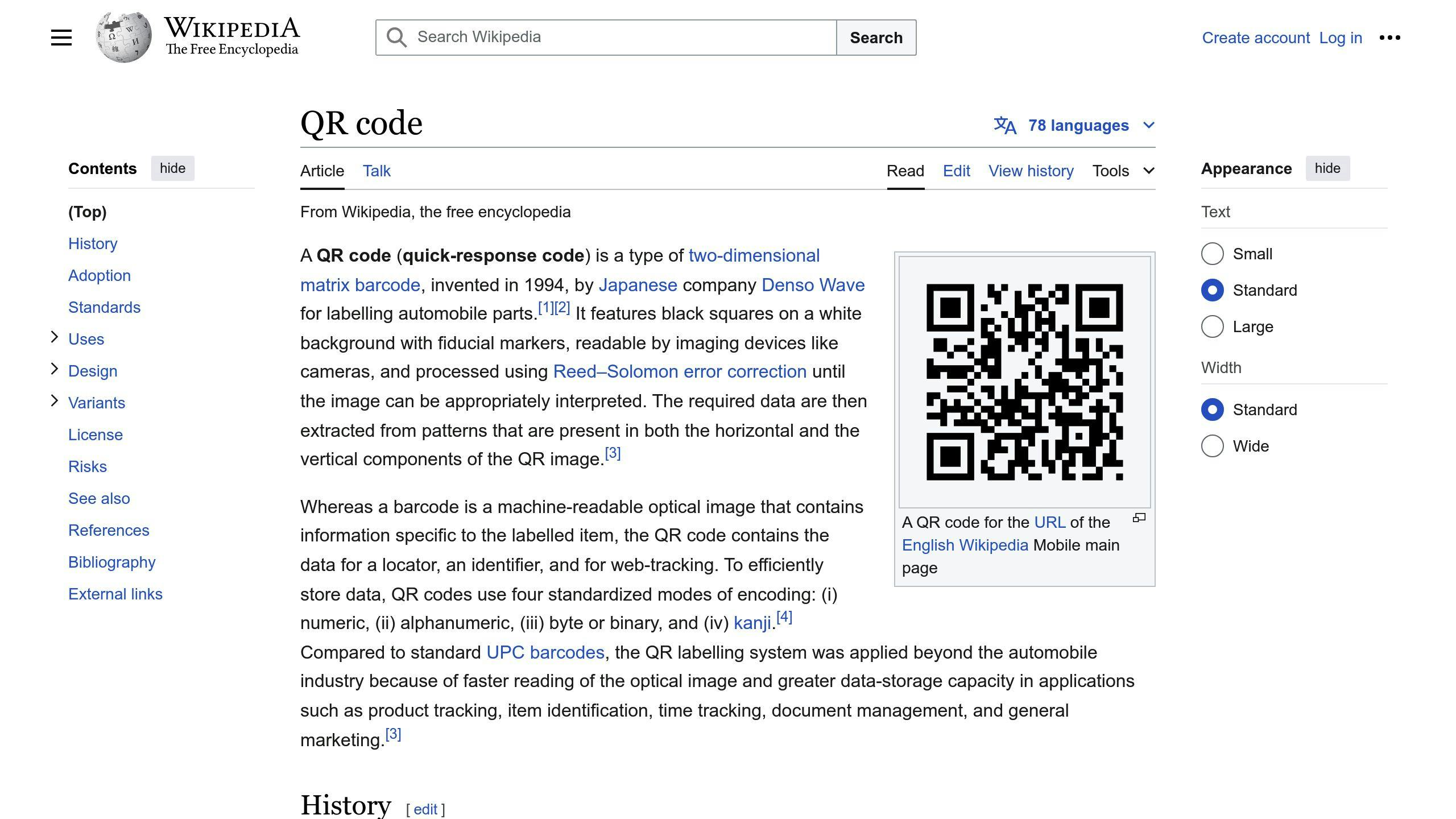This screenshot has height=819, width=1456.
Task: Expand the Design section in contents
Action: point(55,369)
